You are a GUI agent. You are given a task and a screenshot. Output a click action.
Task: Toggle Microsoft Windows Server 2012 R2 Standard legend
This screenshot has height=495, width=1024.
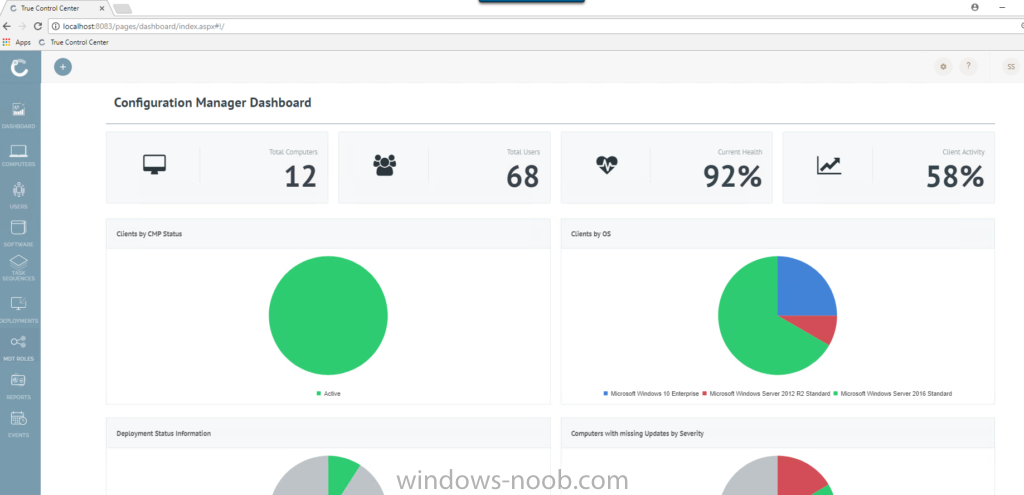tap(766, 394)
